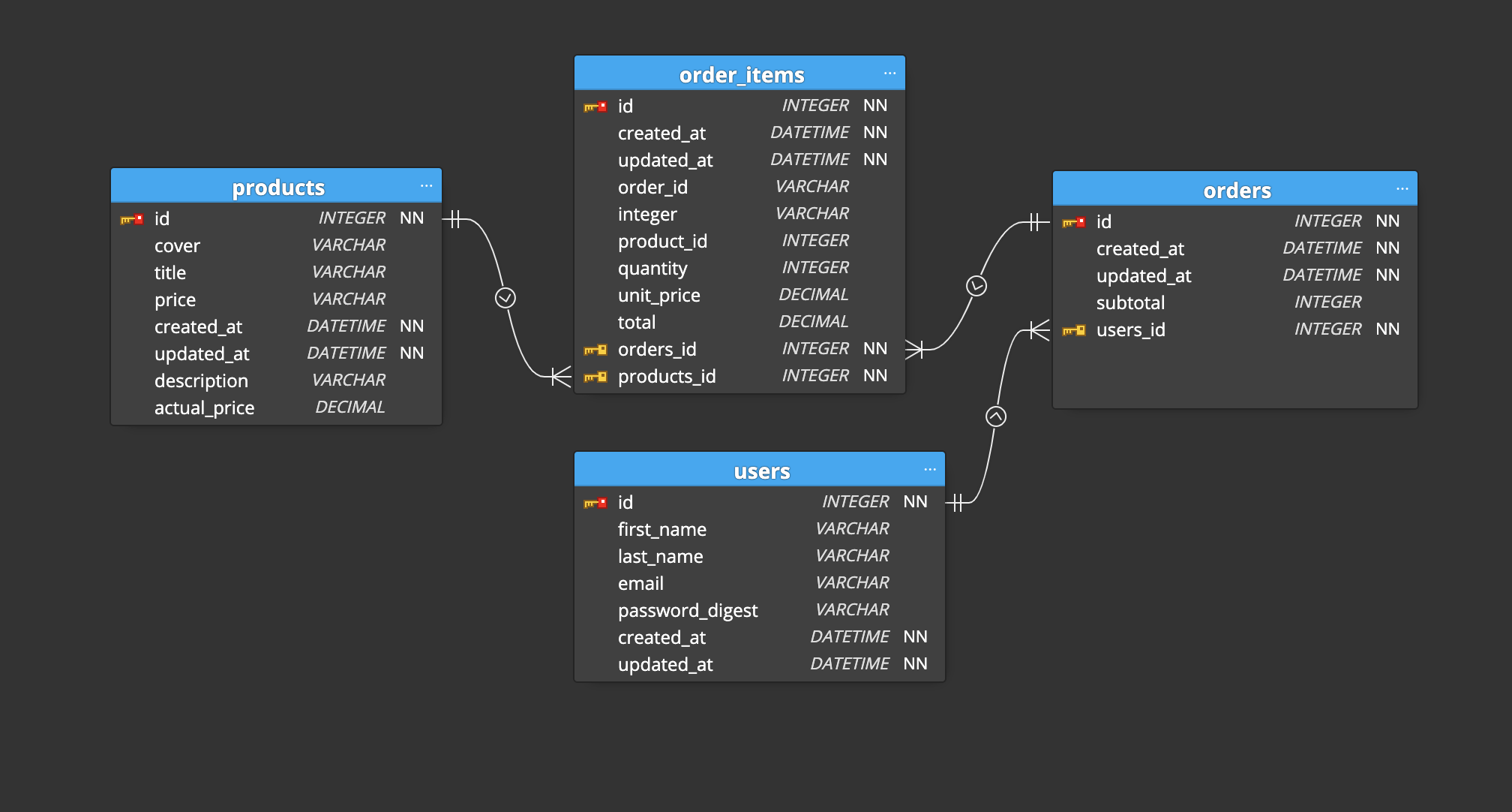Click the circle cardinality symbol near orders relationship
The height and width of the screenshot is (812, 1512).
click(x=976, y=287)
